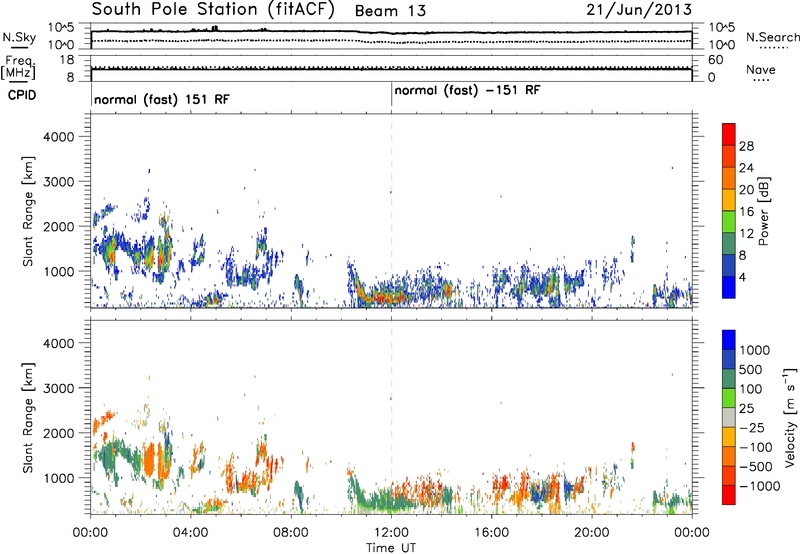
Task: Click the '20:00' time axis label
Action: click(x=592, y=533)
